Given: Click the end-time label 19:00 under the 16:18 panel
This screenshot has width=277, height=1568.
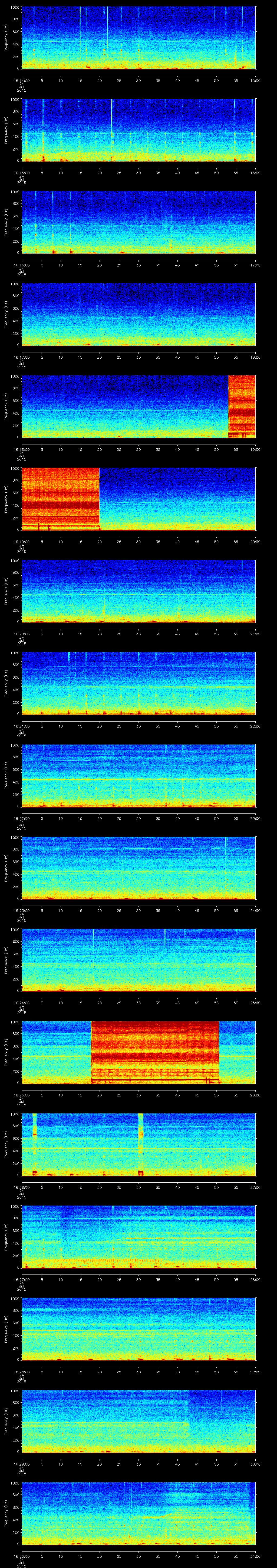Looking at the screenshot, I should point(256,449).
